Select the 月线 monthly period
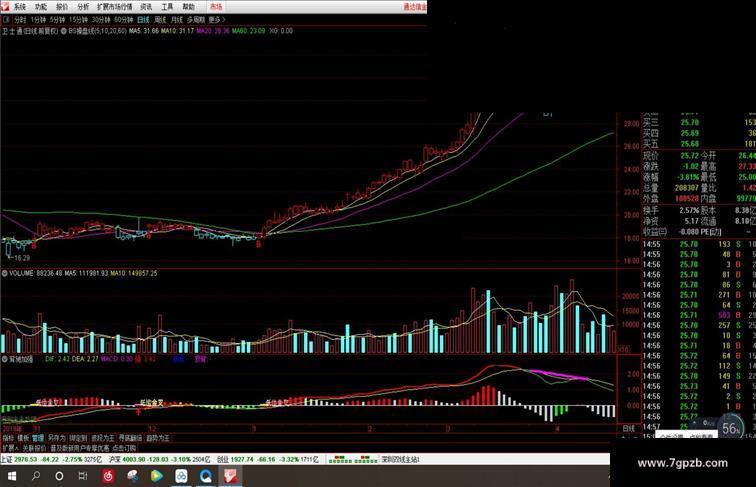The width and height of the screenshot is (756, 487). pyautogui.click(x=177, y=20)
